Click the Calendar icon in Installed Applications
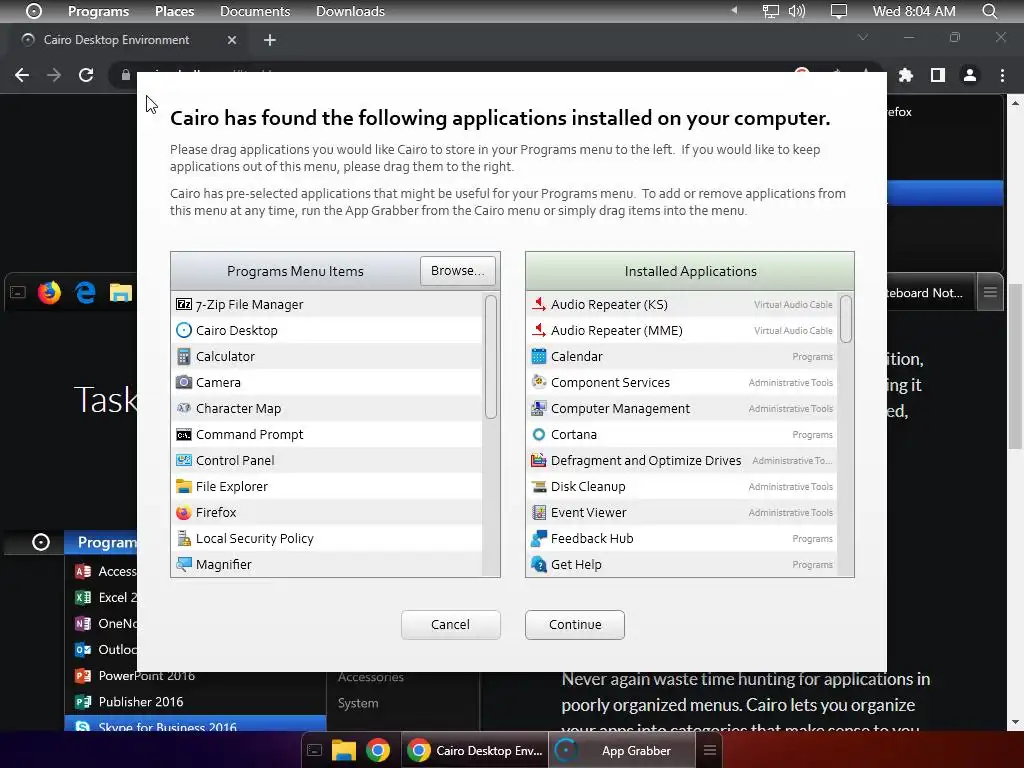1024x768 pixels. tap(539, 357)
